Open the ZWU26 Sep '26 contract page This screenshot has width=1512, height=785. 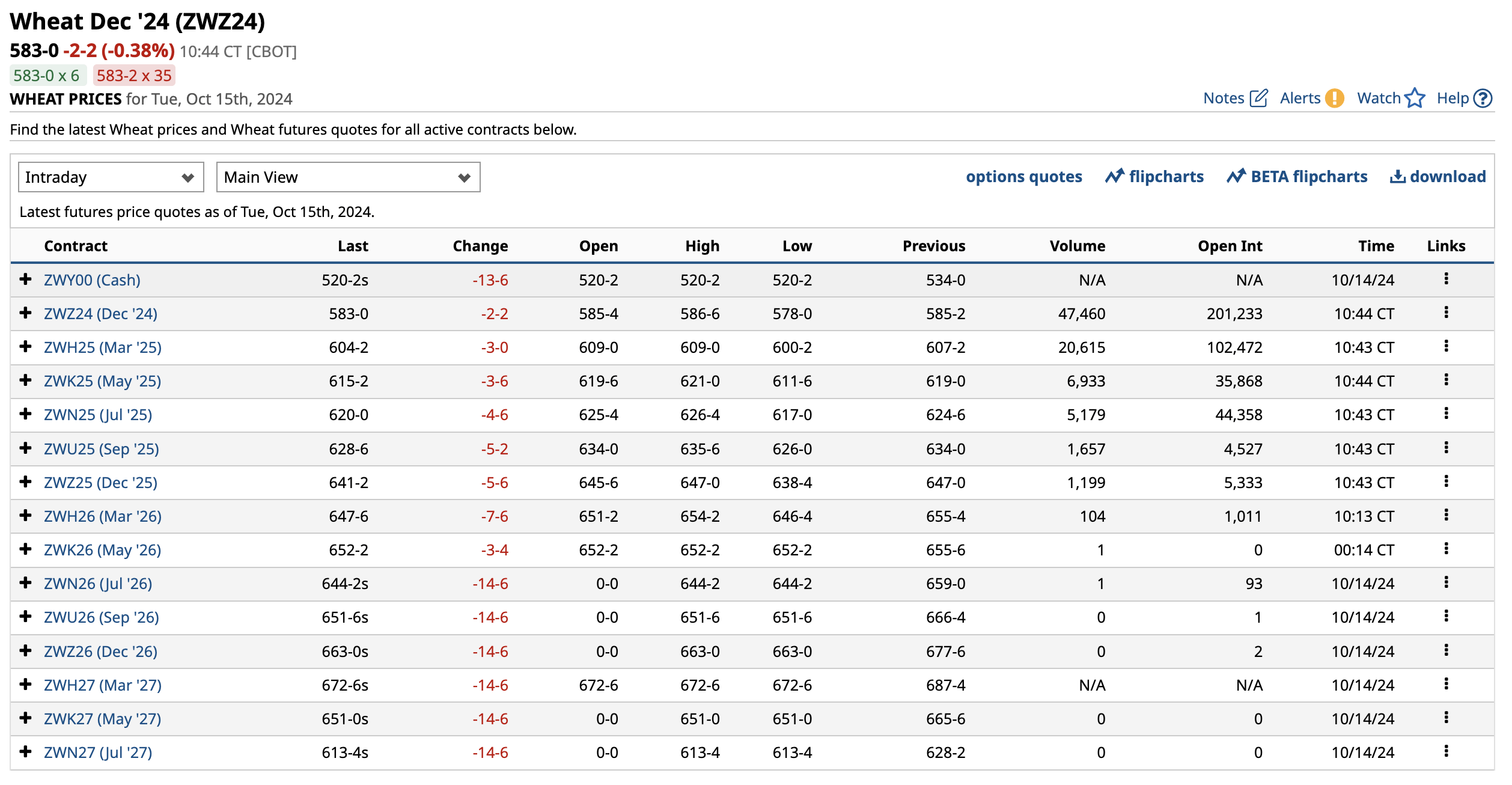coord(101,617)
